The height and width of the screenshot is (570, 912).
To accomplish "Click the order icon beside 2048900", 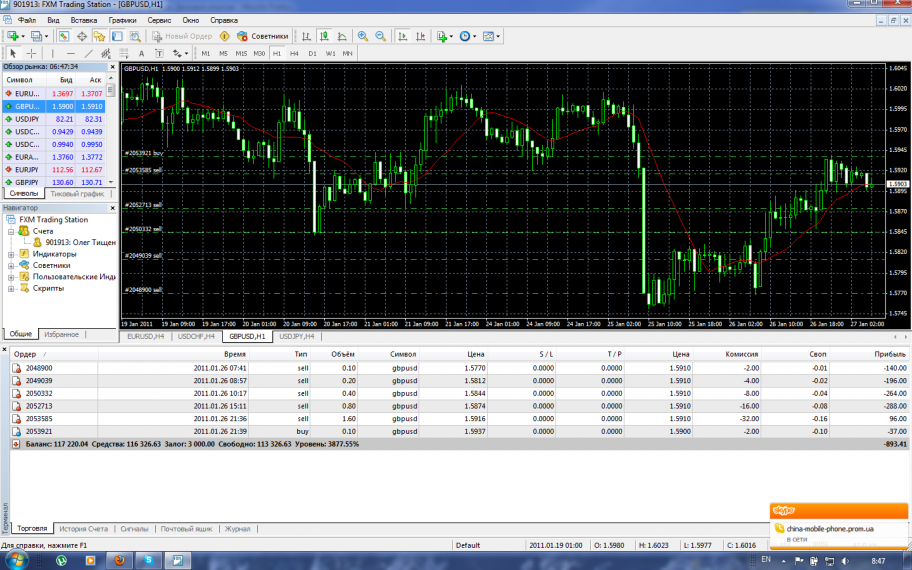I will tap(17, 368).
